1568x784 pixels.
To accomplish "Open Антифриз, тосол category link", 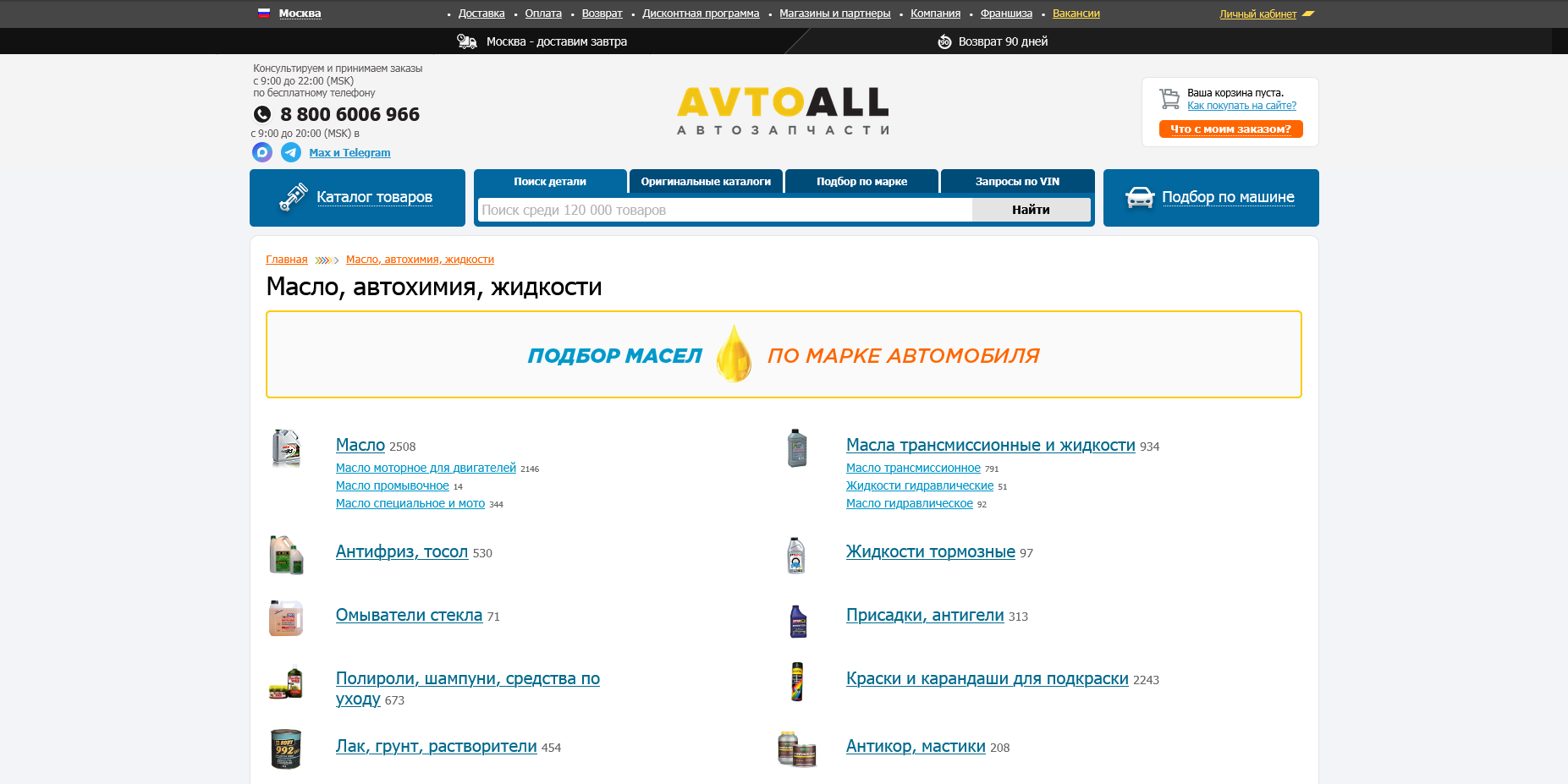I will (x=402, y=551).
